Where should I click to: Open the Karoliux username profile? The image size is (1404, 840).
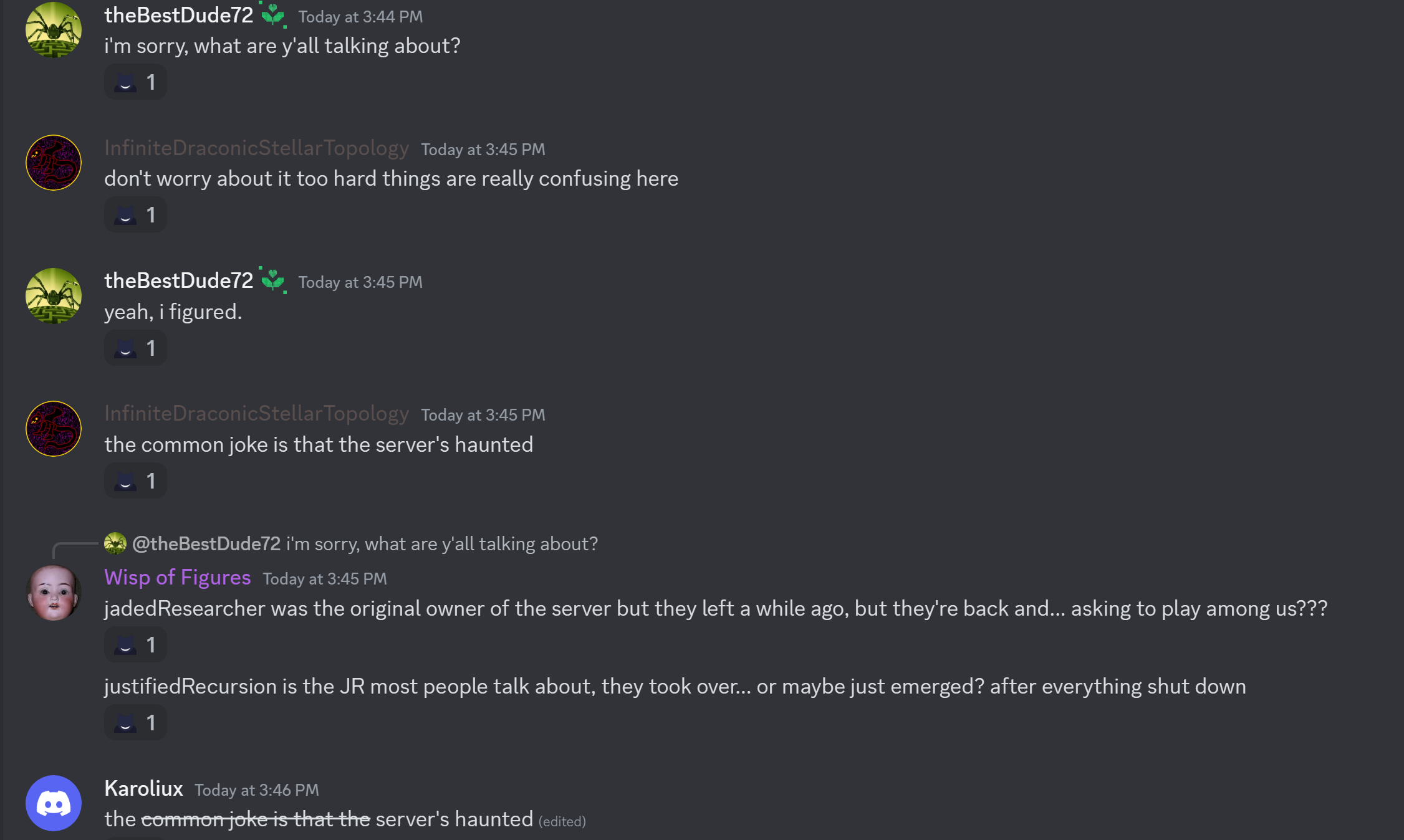click(143, 789)
